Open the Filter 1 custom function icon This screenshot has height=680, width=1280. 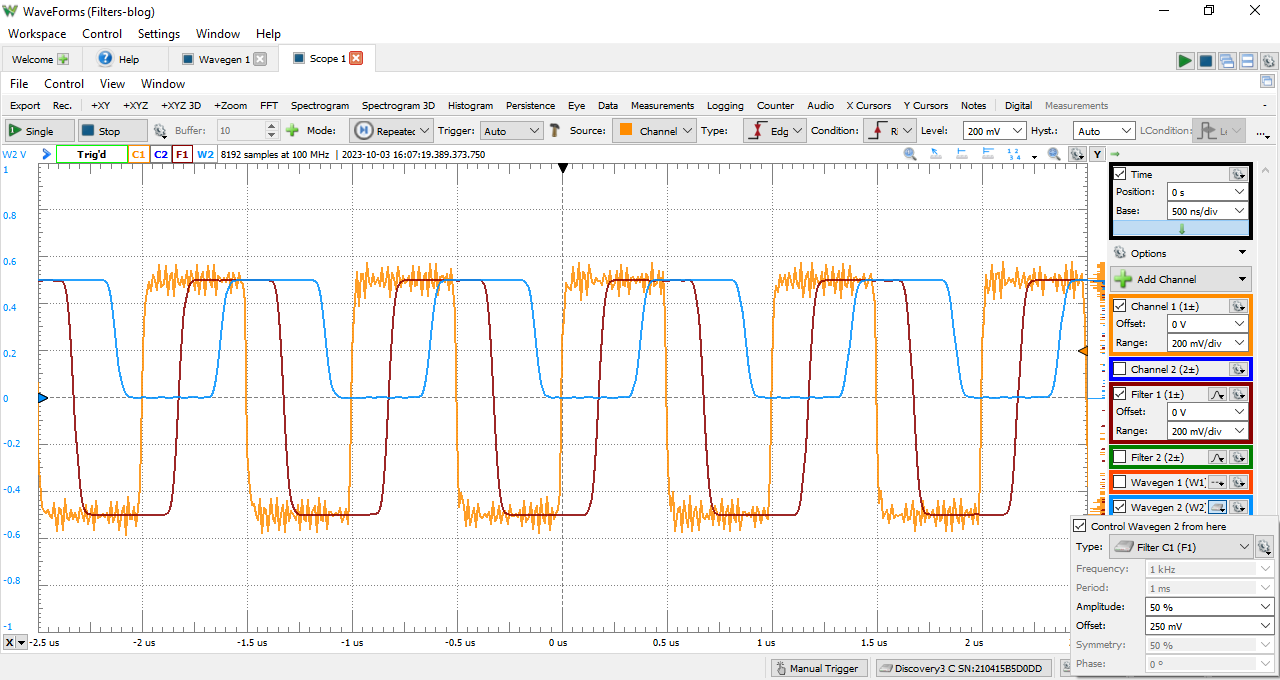click(x=1219, y=393)
